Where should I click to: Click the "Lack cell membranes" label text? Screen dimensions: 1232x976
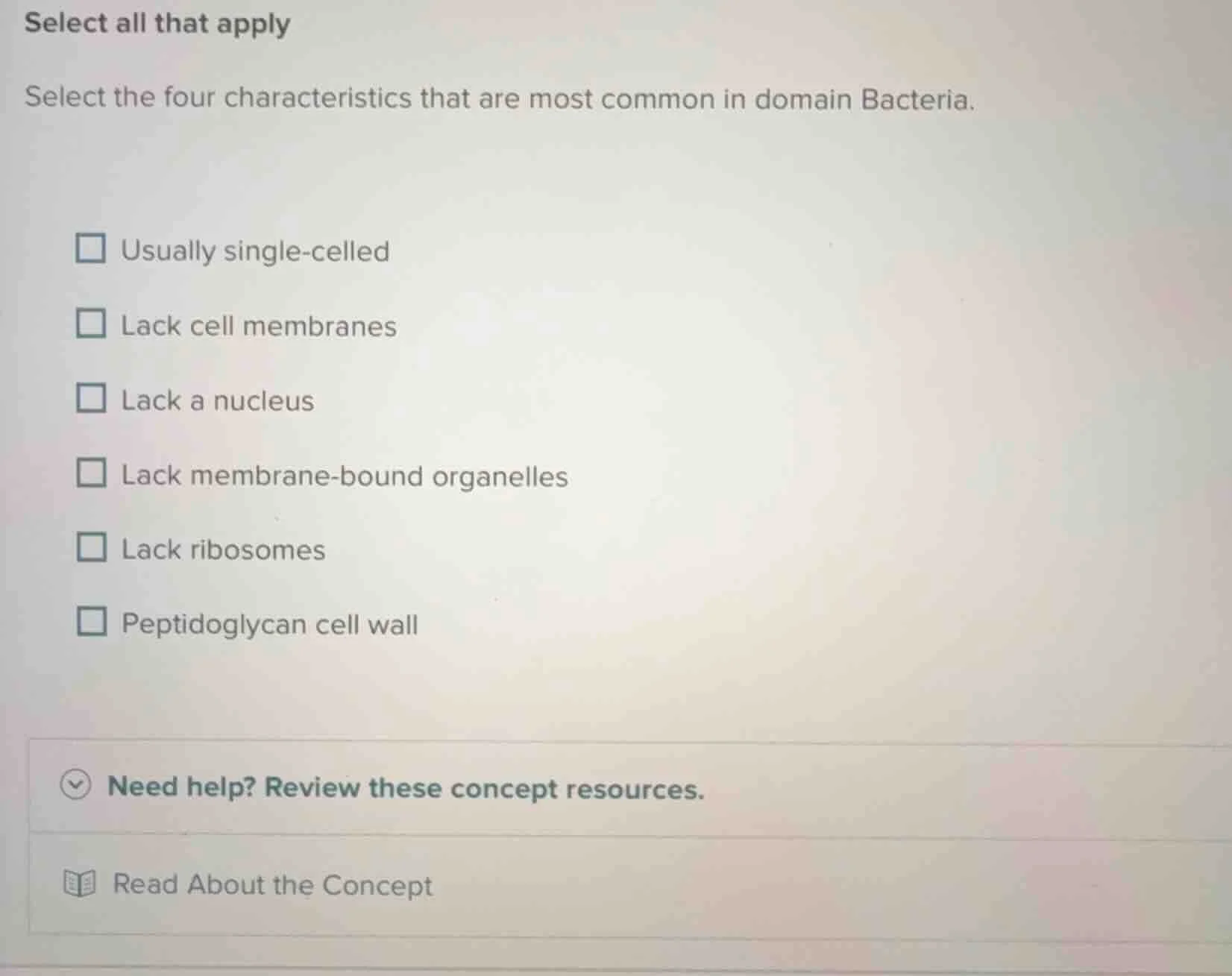259,326
